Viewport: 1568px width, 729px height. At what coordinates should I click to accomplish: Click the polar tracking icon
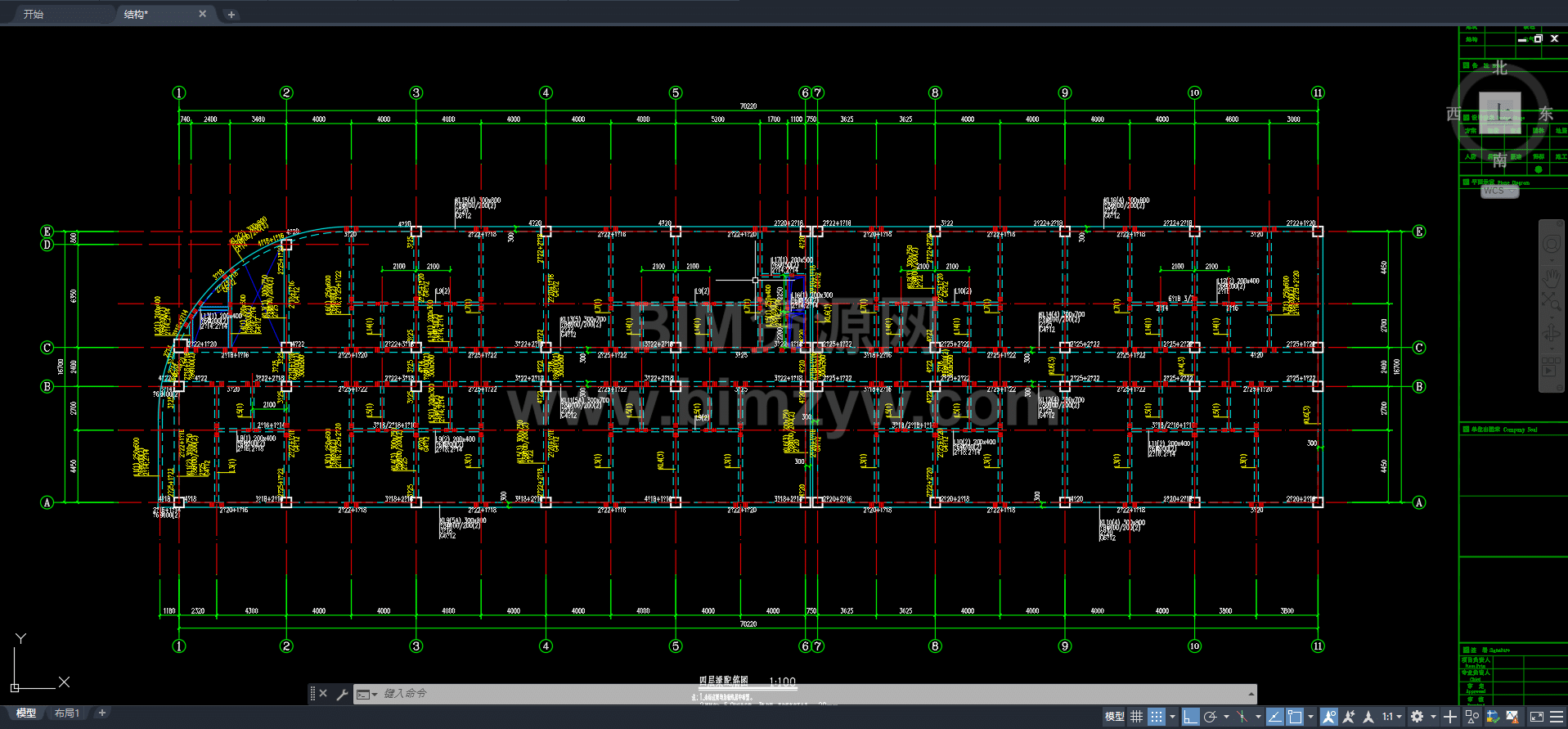(1211, 717)
